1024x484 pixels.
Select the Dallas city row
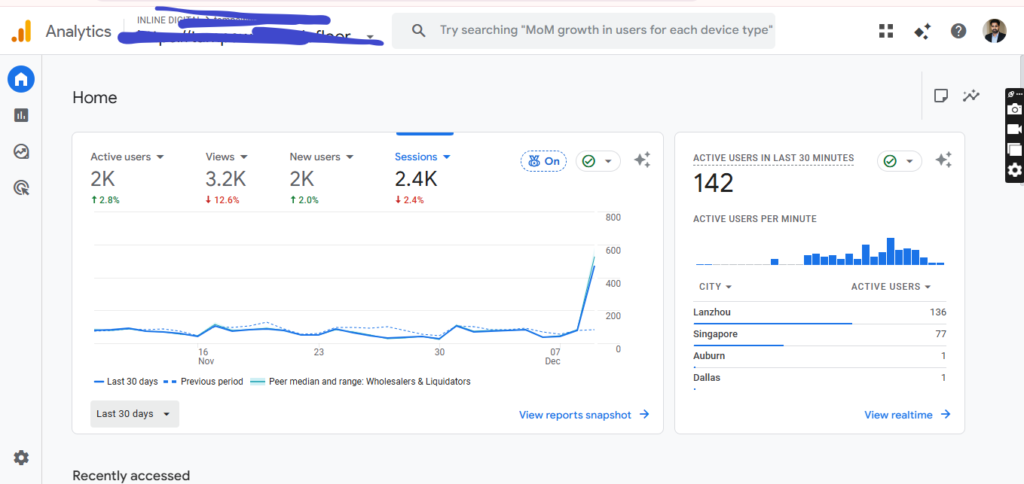(x=820, y=378)
